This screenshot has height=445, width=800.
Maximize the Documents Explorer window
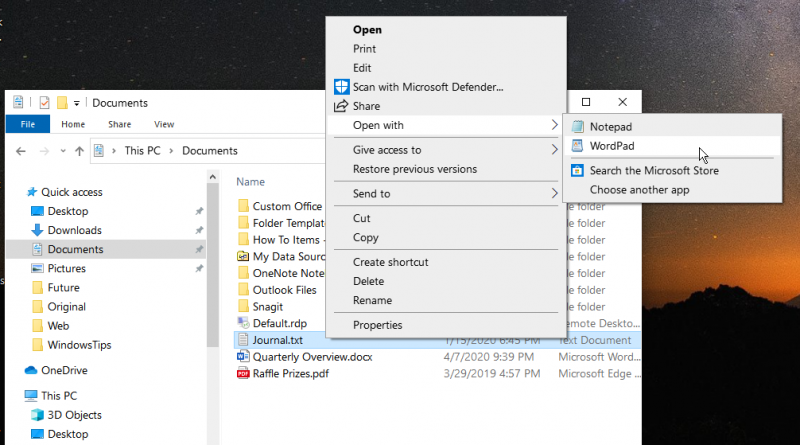click(586, 102)
